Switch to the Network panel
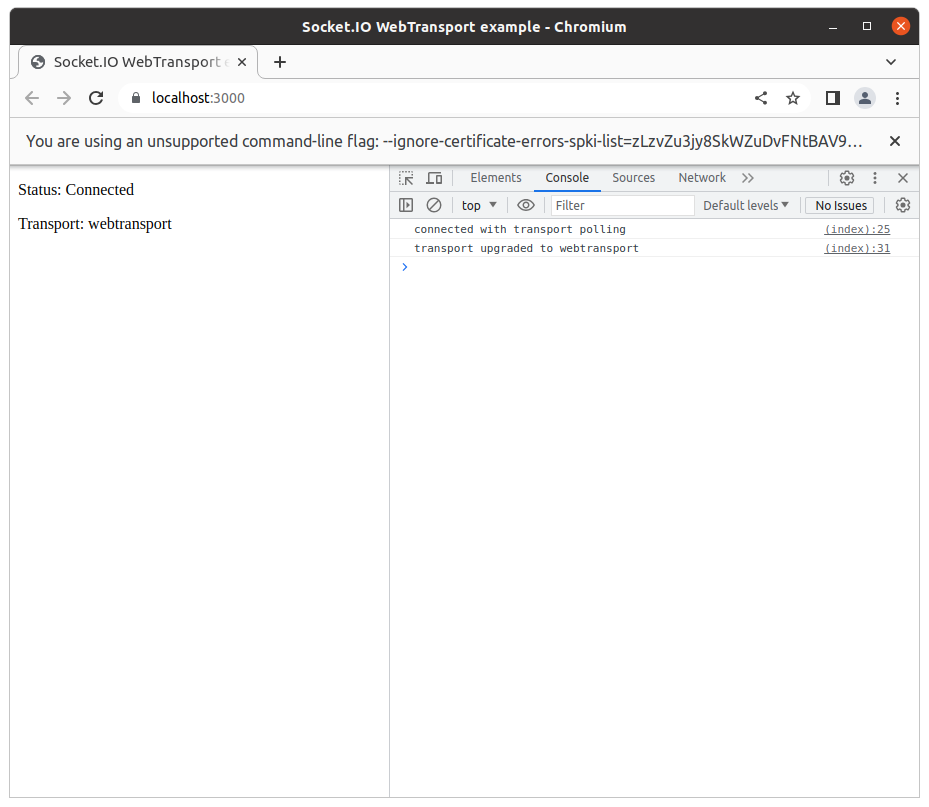 click(x=701, y=177)
